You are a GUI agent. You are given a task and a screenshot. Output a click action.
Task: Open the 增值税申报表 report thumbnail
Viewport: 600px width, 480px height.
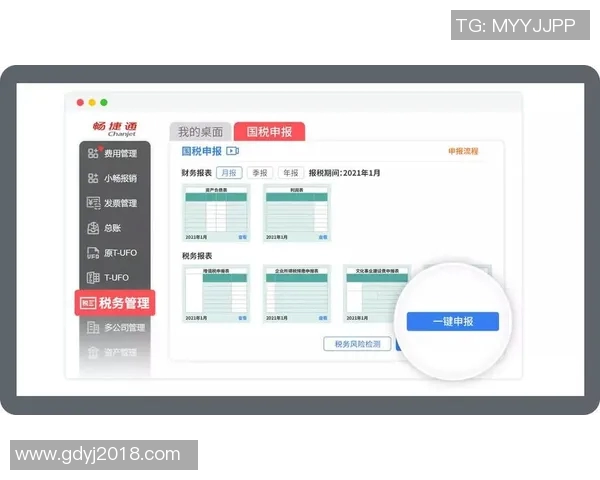(216, 294)
